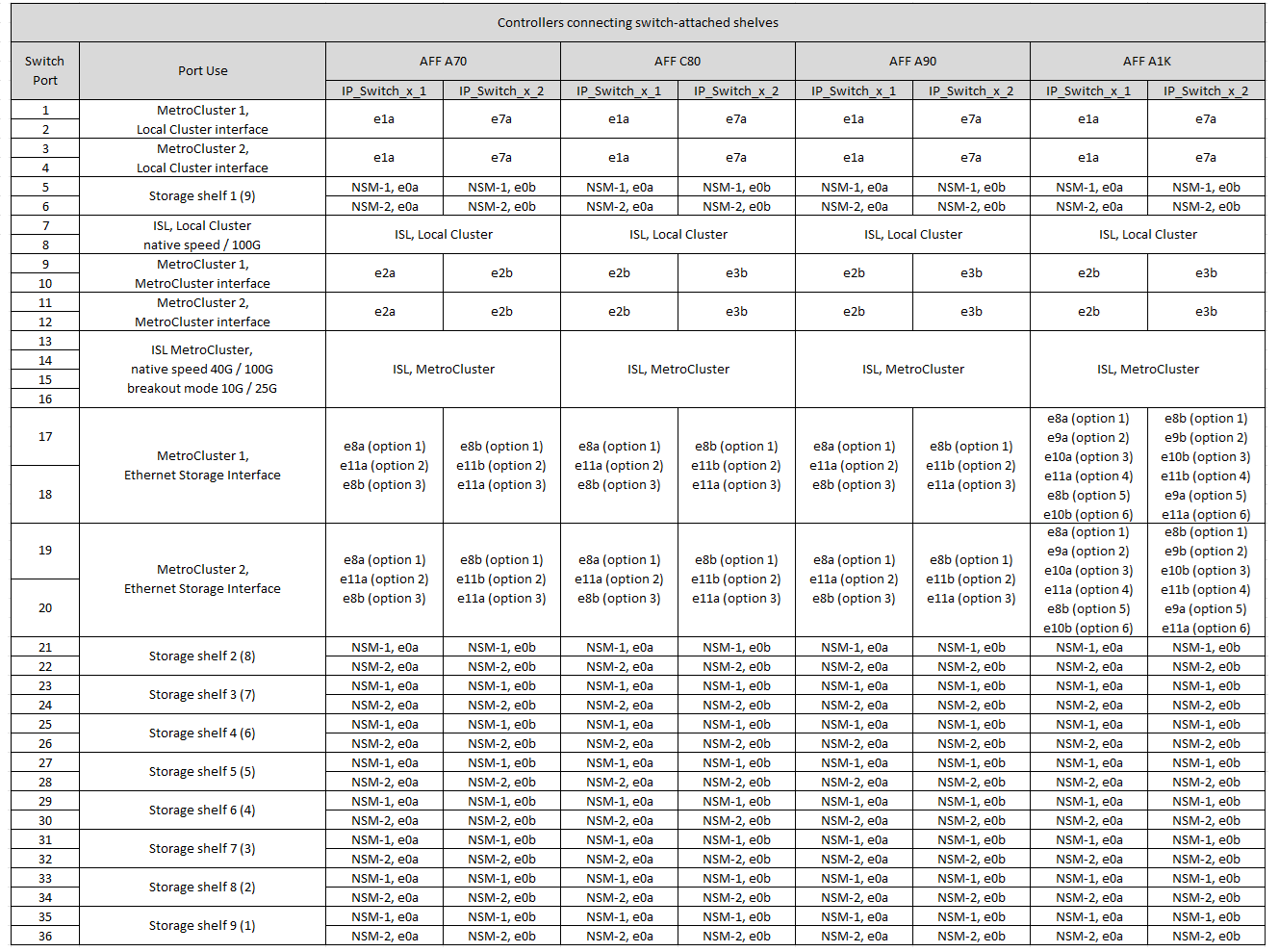
Task: Click "MetroCluster 1, Ethernet Storage Interface" cell
Action: click(x=203, y=465)
